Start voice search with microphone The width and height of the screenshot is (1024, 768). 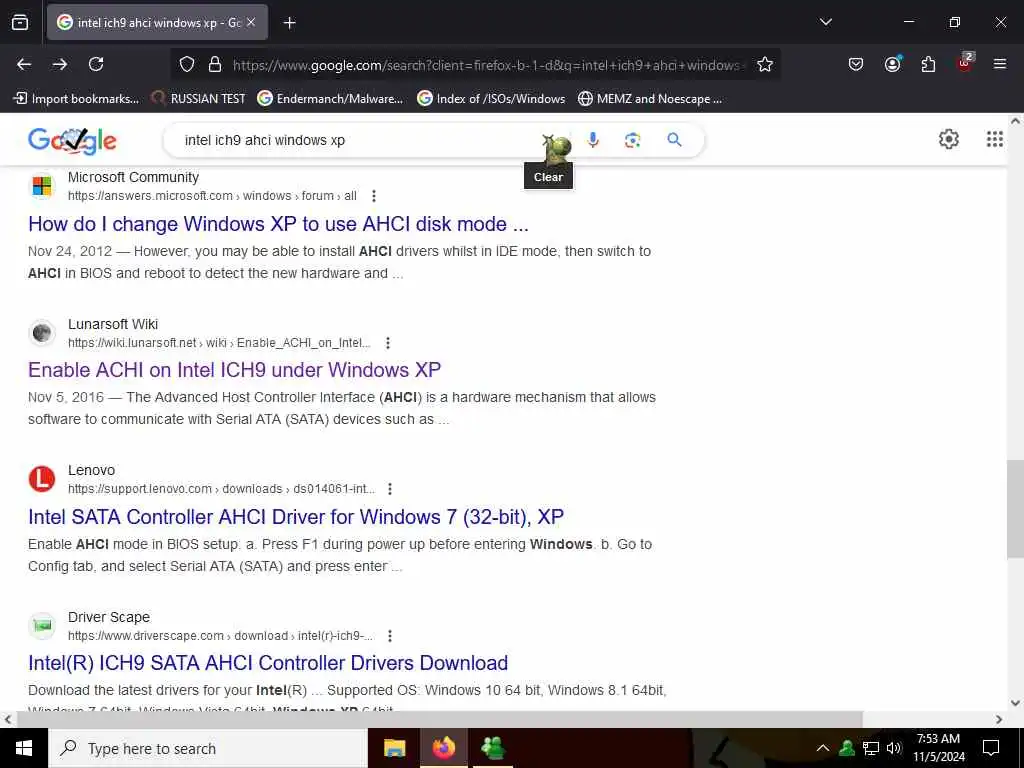(x=593, y=140)
